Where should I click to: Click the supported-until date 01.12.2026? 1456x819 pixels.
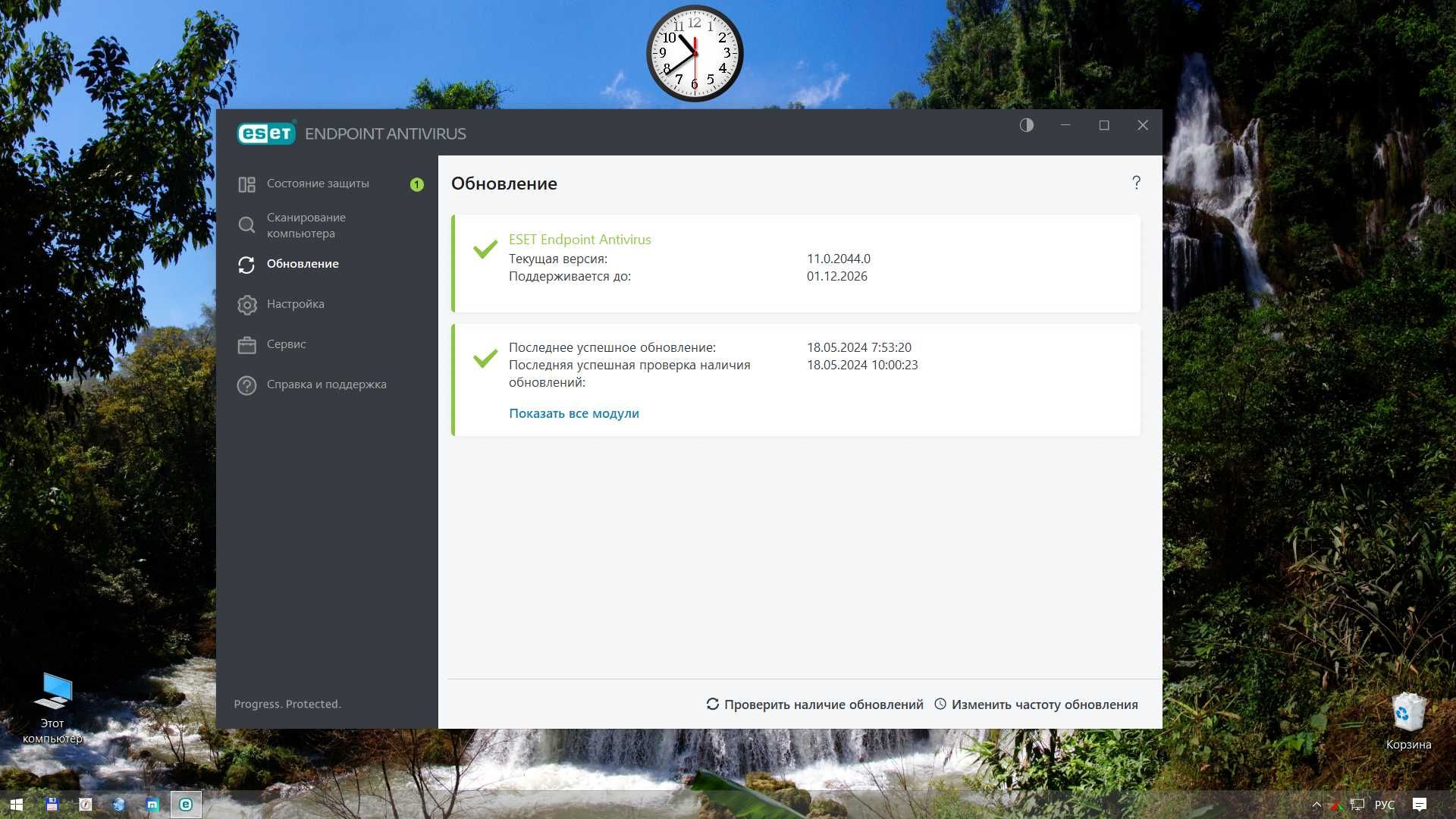click(x=837, y=276)
